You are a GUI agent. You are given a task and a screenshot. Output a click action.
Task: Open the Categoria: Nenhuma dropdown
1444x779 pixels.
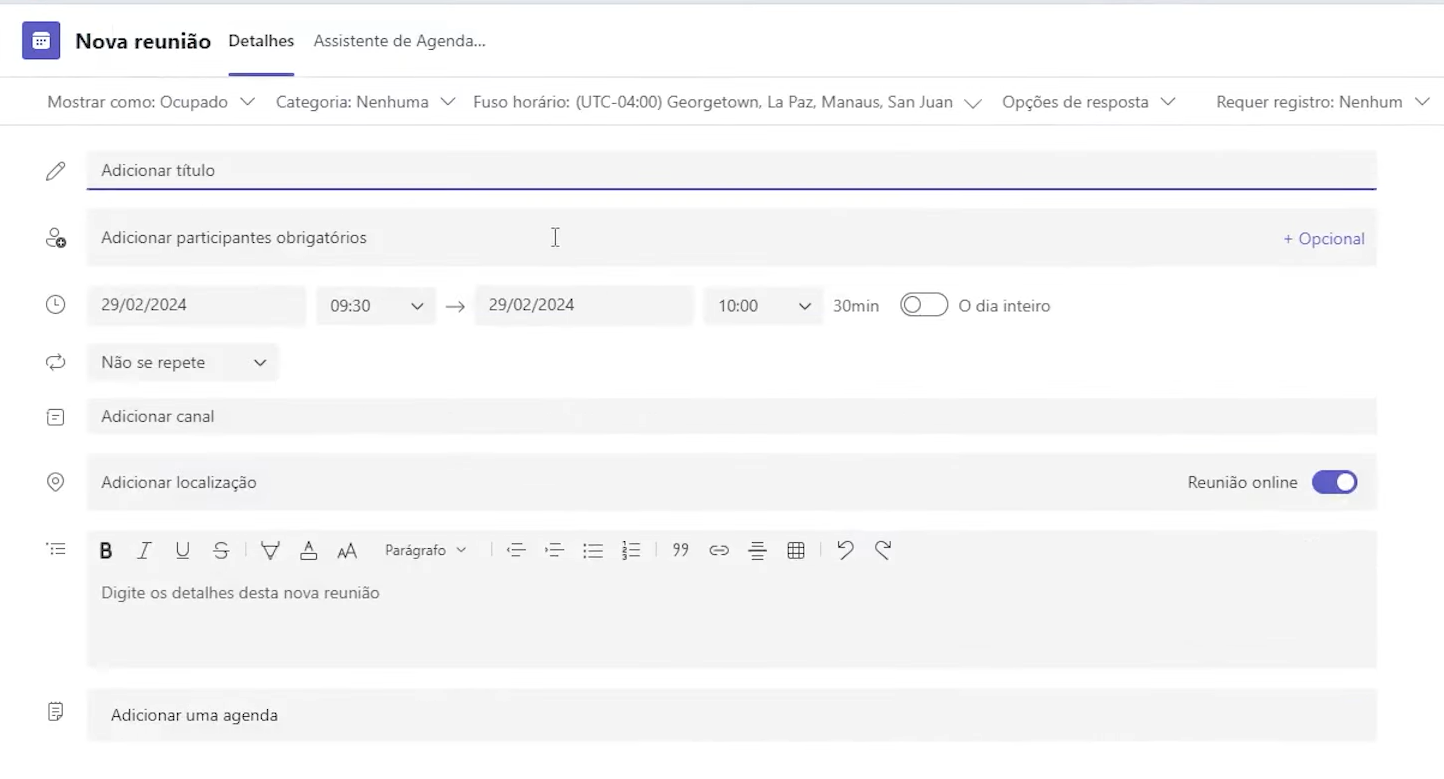point(366,102)
